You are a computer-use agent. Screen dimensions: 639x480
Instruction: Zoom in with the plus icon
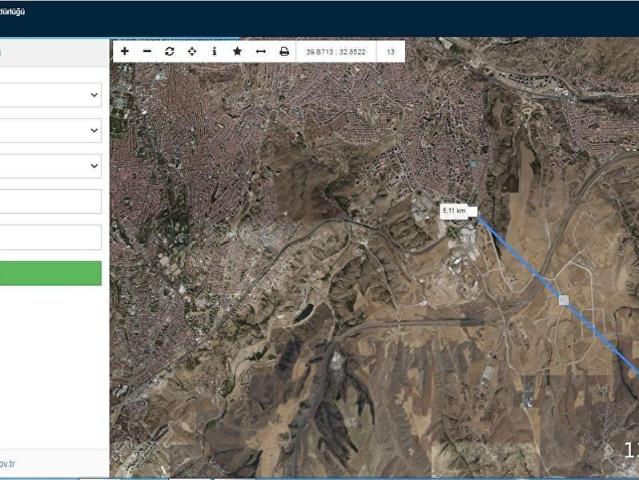(124, 51)
